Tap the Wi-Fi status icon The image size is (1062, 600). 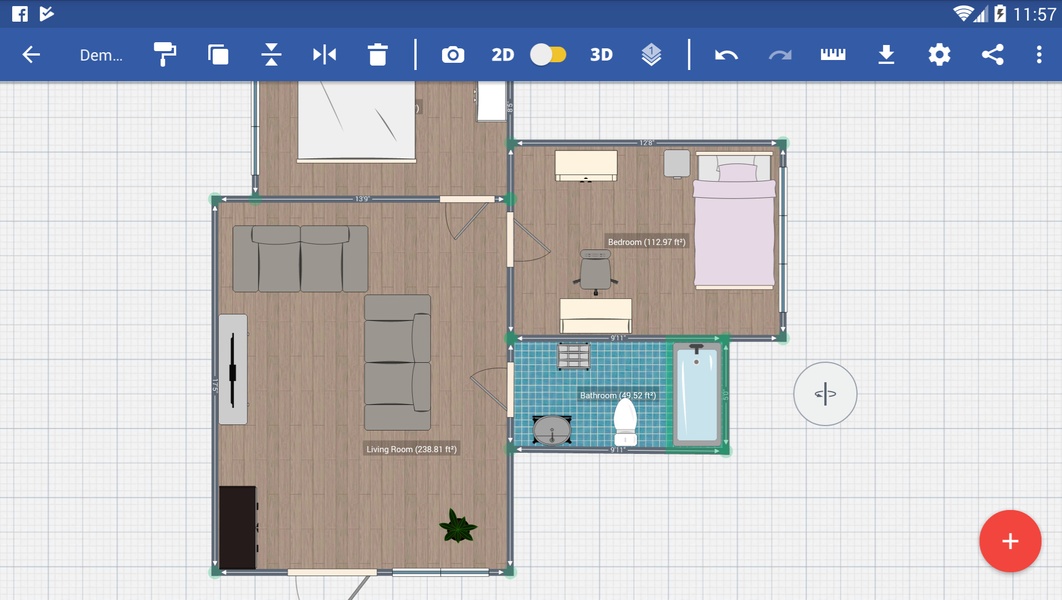pos(962,14)
